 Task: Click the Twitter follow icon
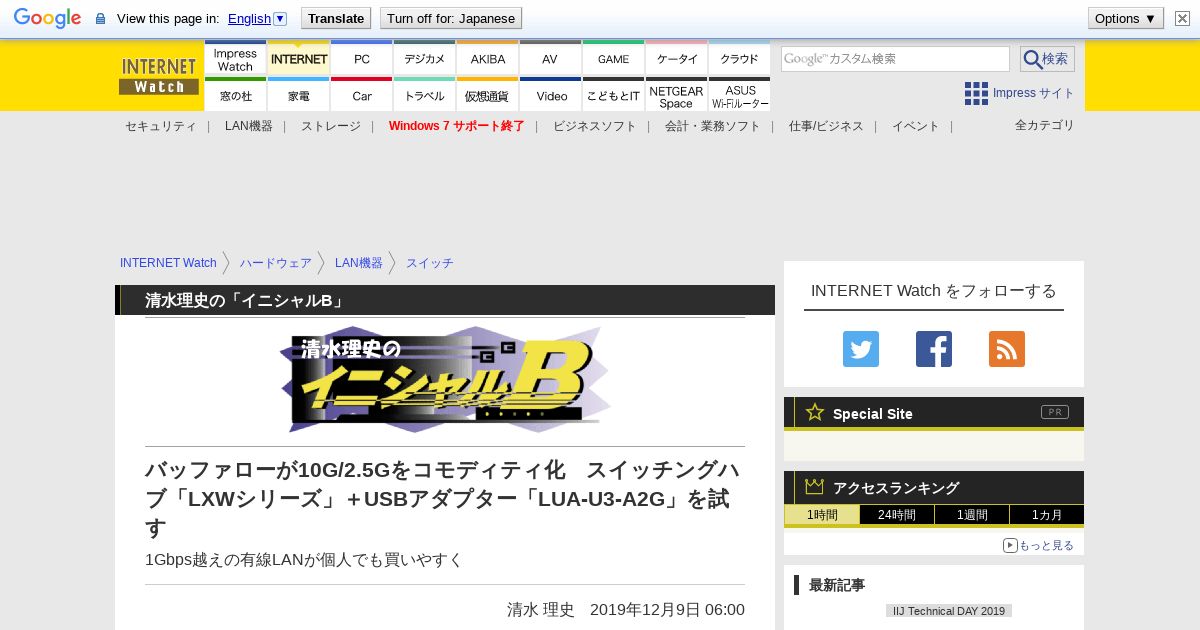[861, 349]
